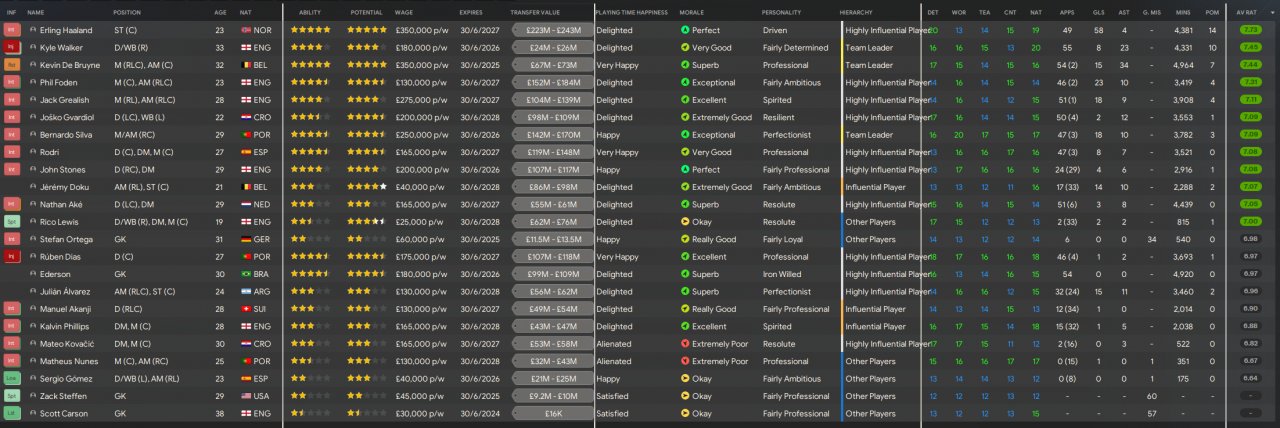Open Nathan Aké's player profile

62,204
